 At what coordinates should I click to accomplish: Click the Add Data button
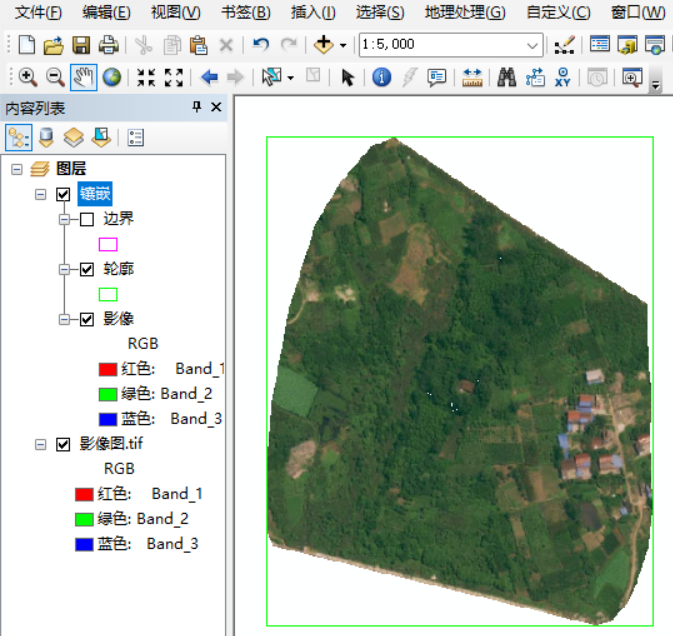[323, 45]
